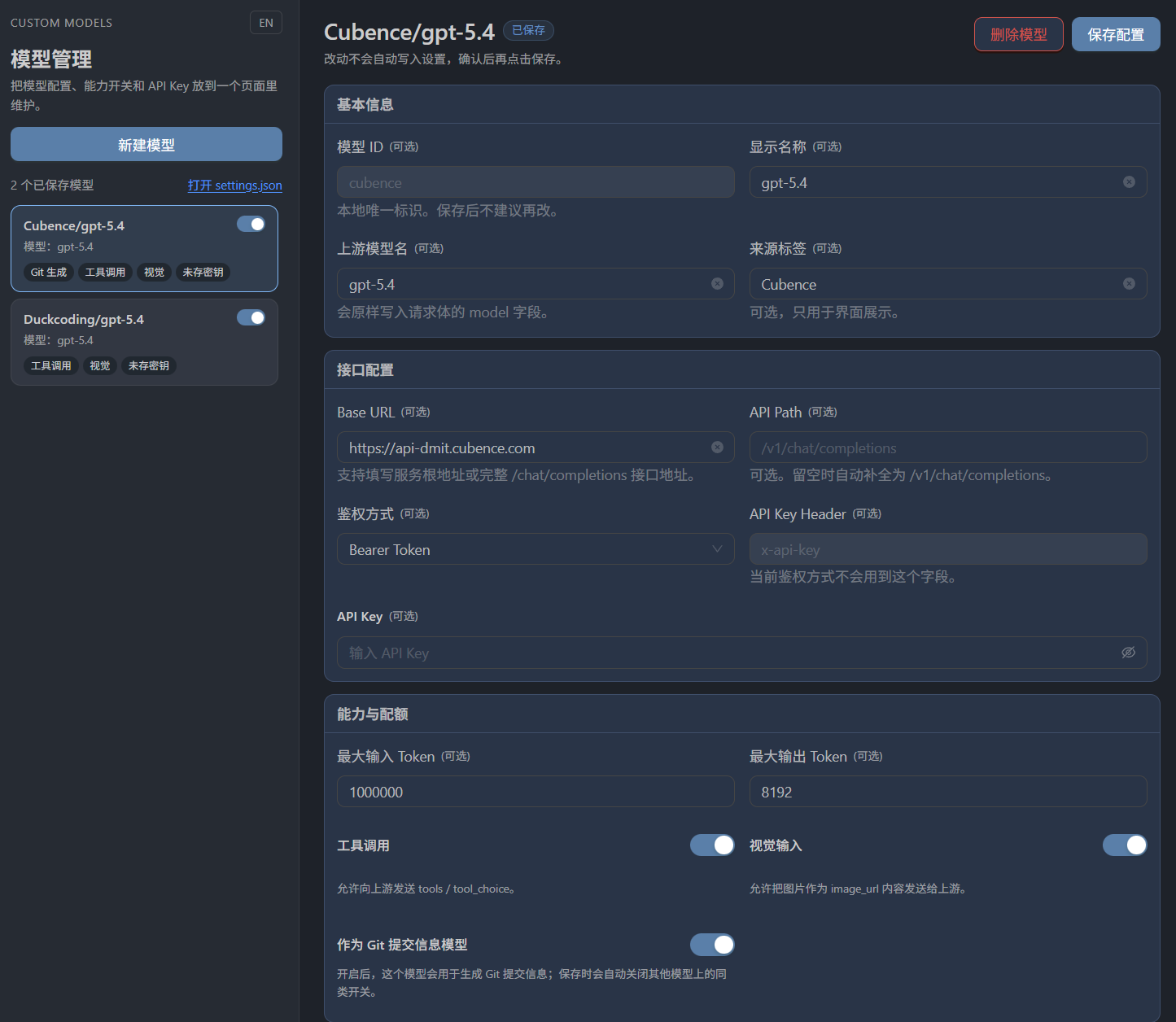Click the 新建模型 button
Screen dimensions: 1176x1022
(x=146, y=144)
